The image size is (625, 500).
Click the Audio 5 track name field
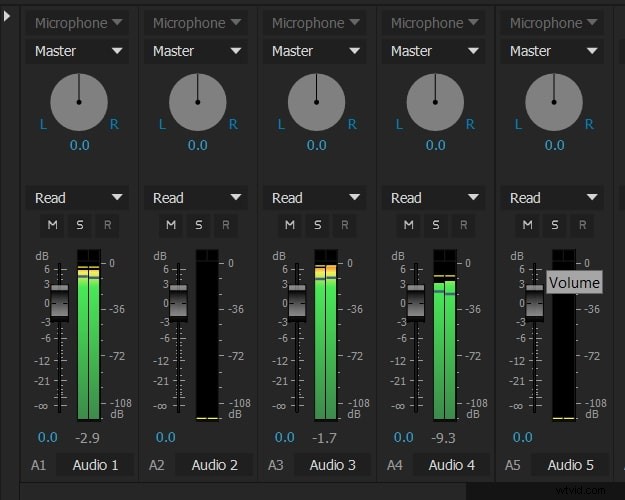(570, 465)
